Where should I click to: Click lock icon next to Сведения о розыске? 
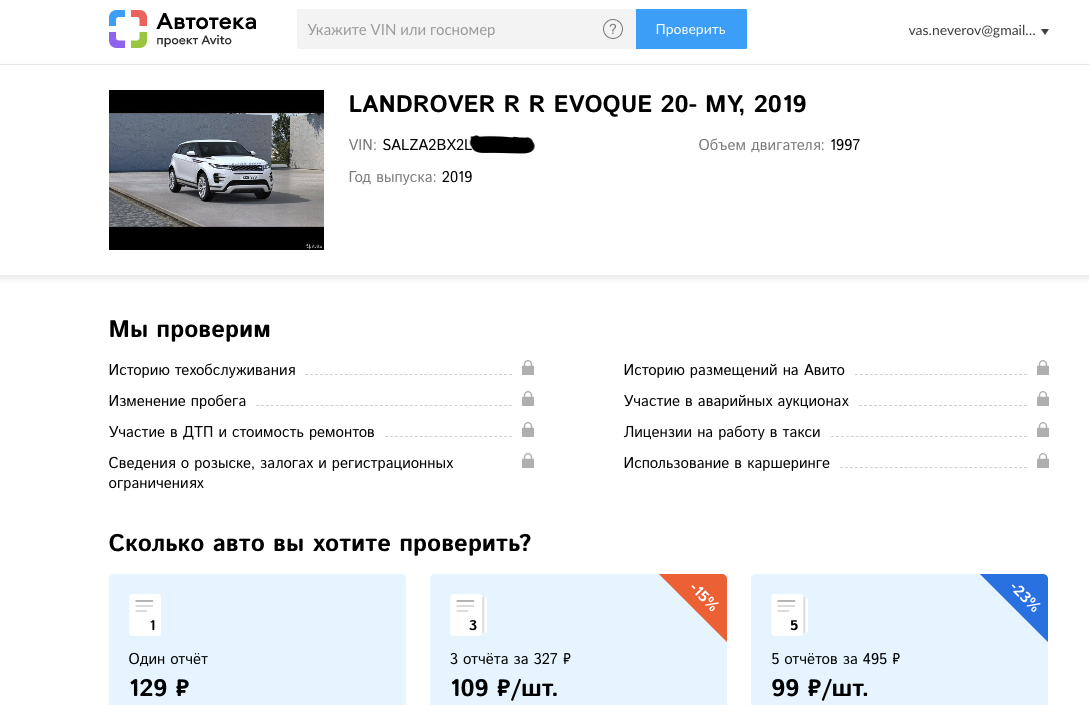click(528, 461)
